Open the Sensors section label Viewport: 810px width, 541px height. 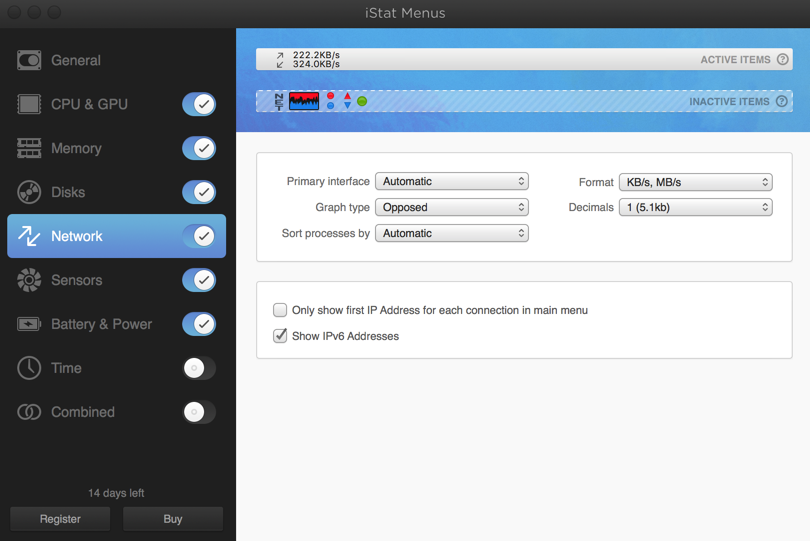click(76, 280)
